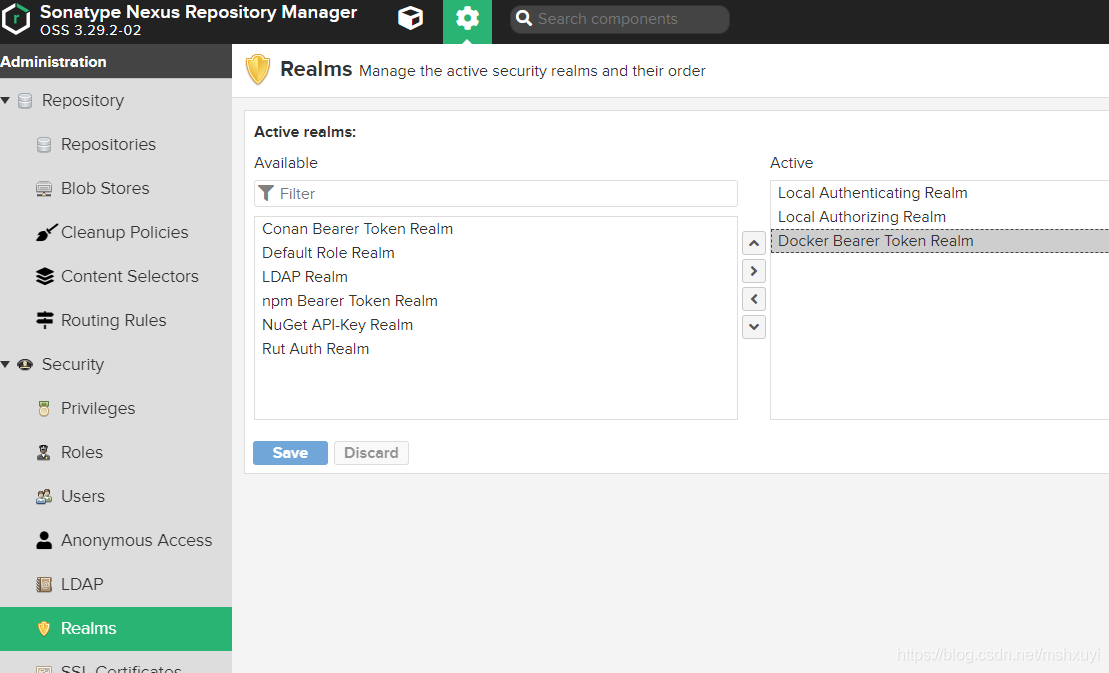Select Conan Bearer Token Realm
The image size is (1109, 673).
click(496, 229)
